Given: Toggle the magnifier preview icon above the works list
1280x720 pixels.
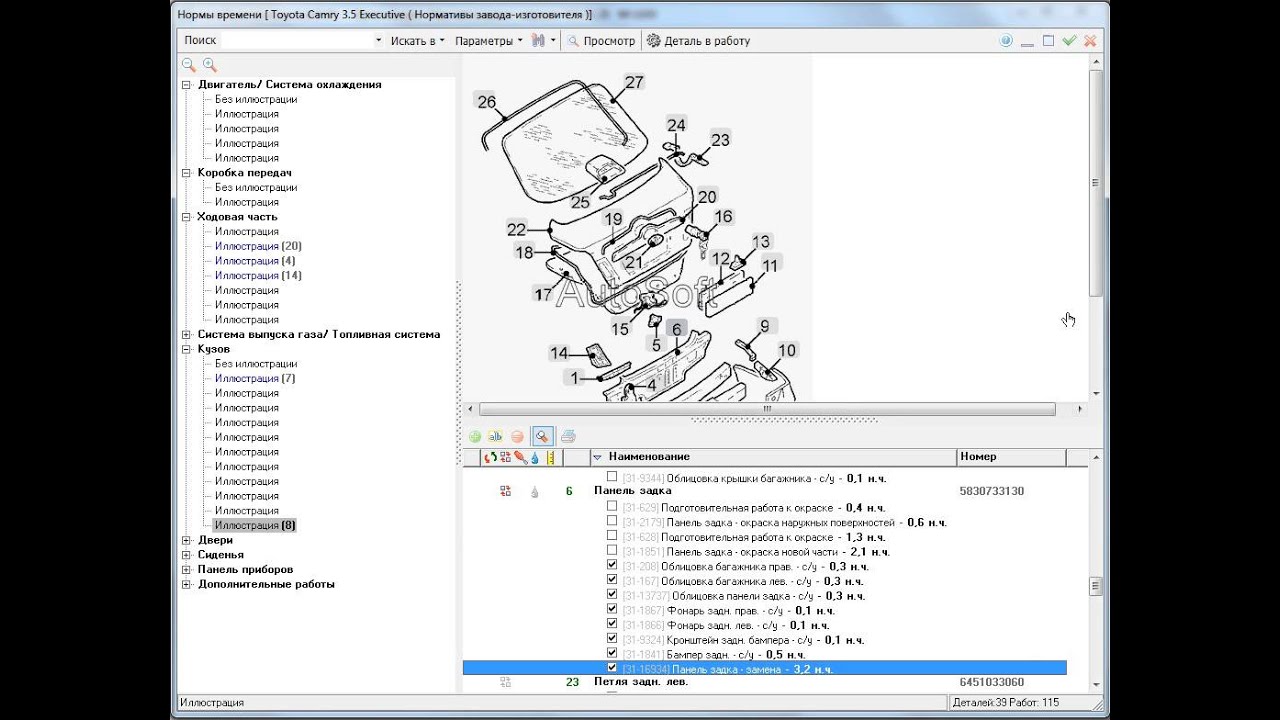Looking at the screenshot, I should (x=542, y=436).
